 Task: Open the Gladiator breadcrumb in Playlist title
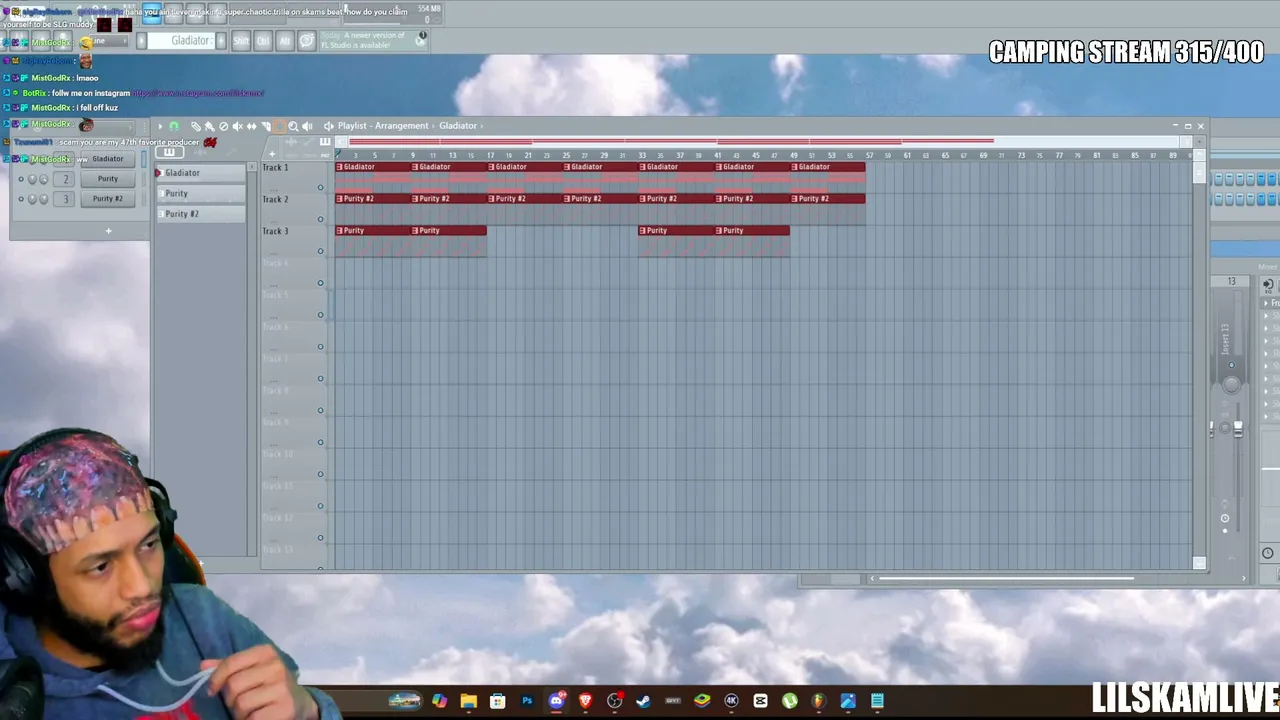[x=458, y=126]
